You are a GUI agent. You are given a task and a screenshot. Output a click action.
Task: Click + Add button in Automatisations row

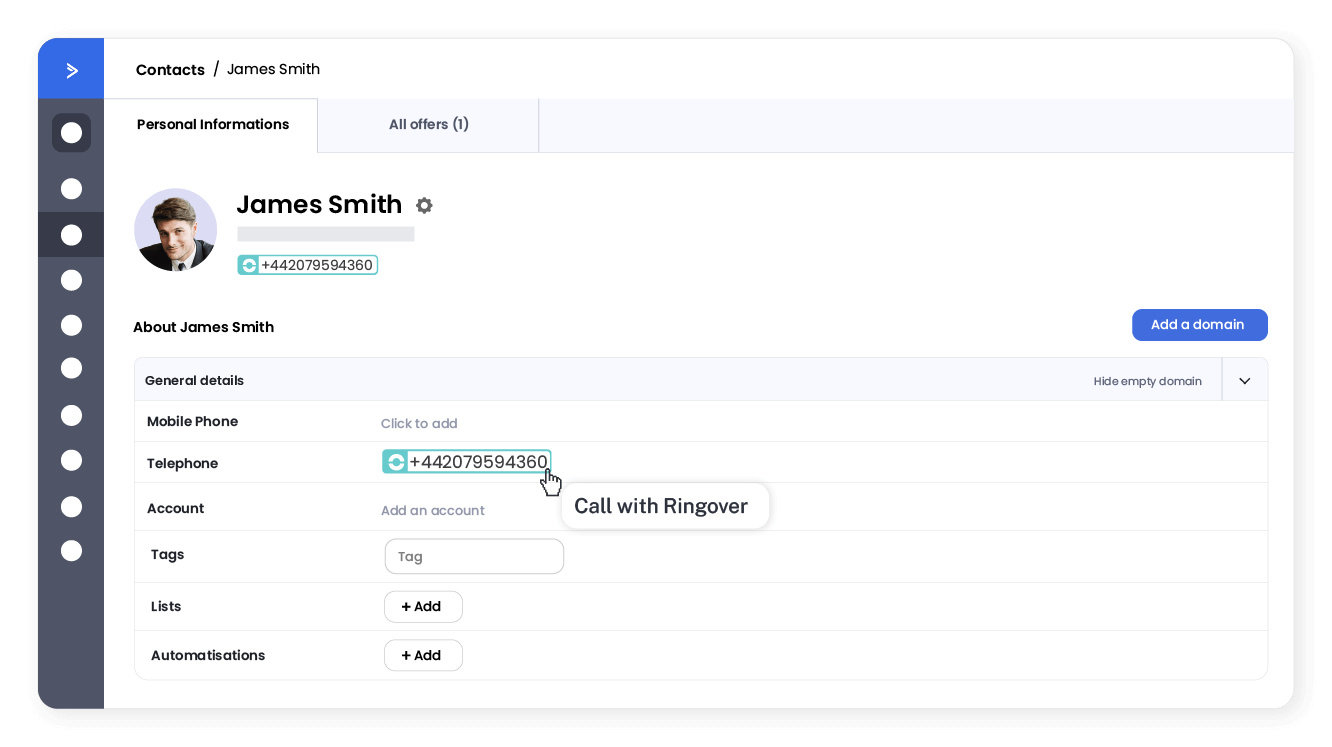[422, 656]
